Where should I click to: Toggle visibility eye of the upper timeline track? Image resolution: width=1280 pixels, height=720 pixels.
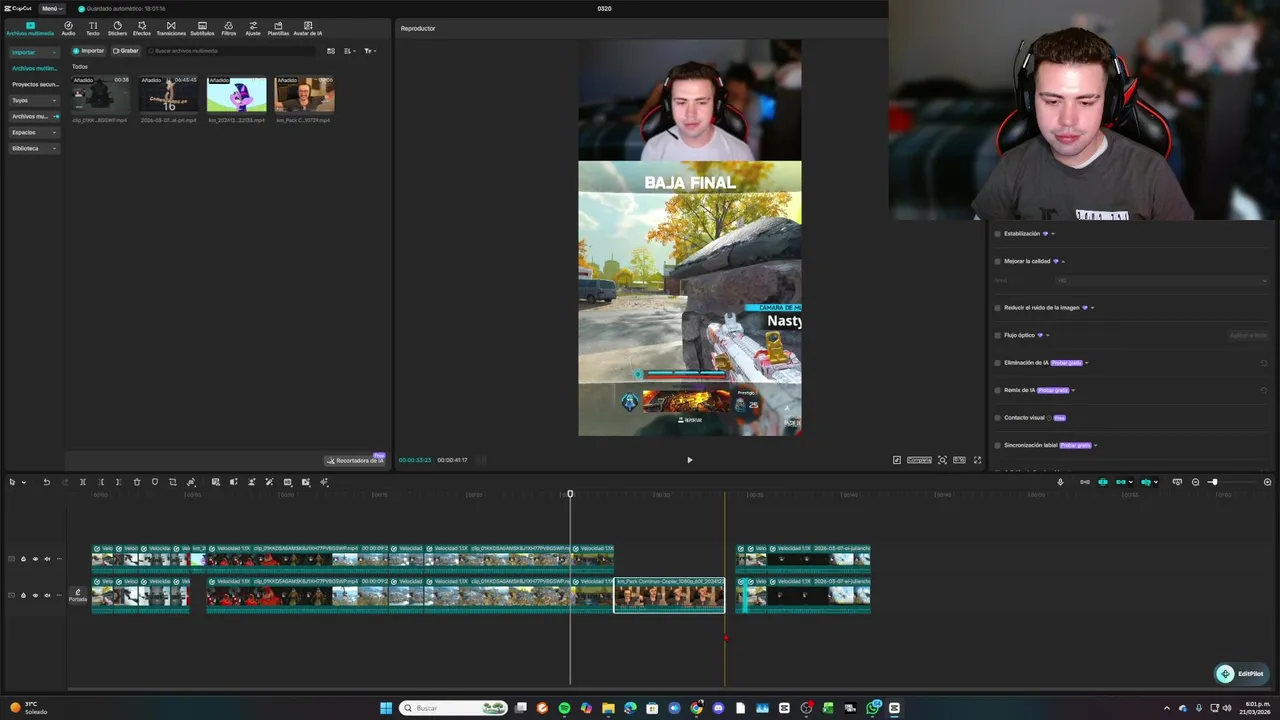point(35,559)
